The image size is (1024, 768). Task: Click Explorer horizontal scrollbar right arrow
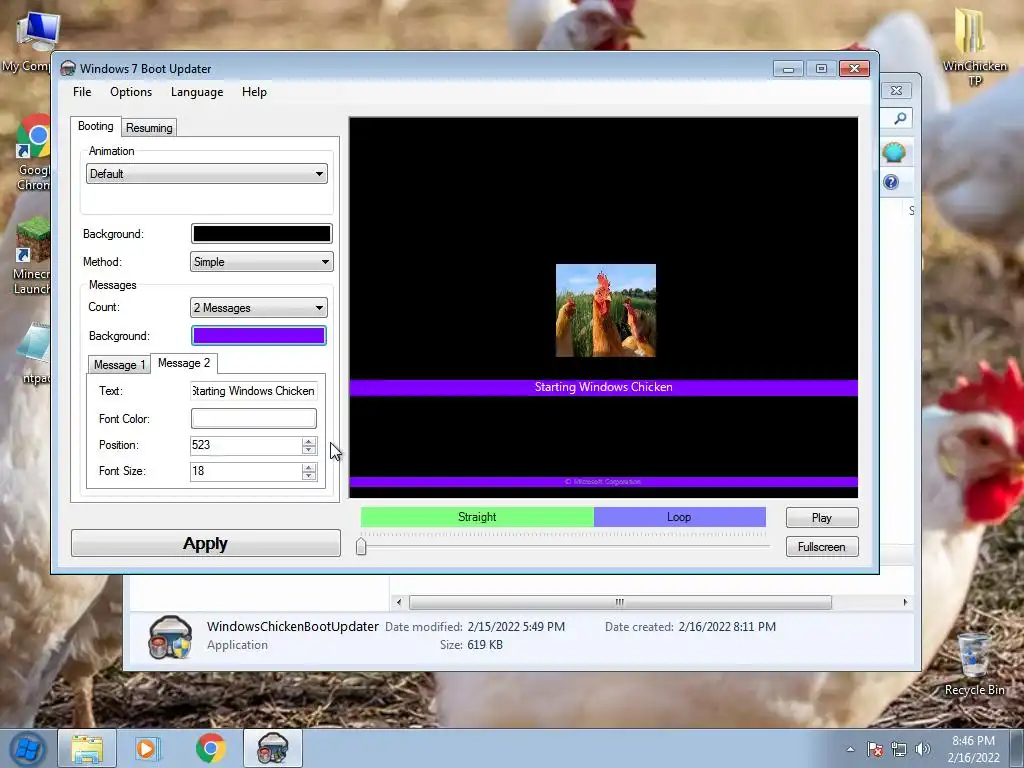pyautogui.click(x=905, y=602)
